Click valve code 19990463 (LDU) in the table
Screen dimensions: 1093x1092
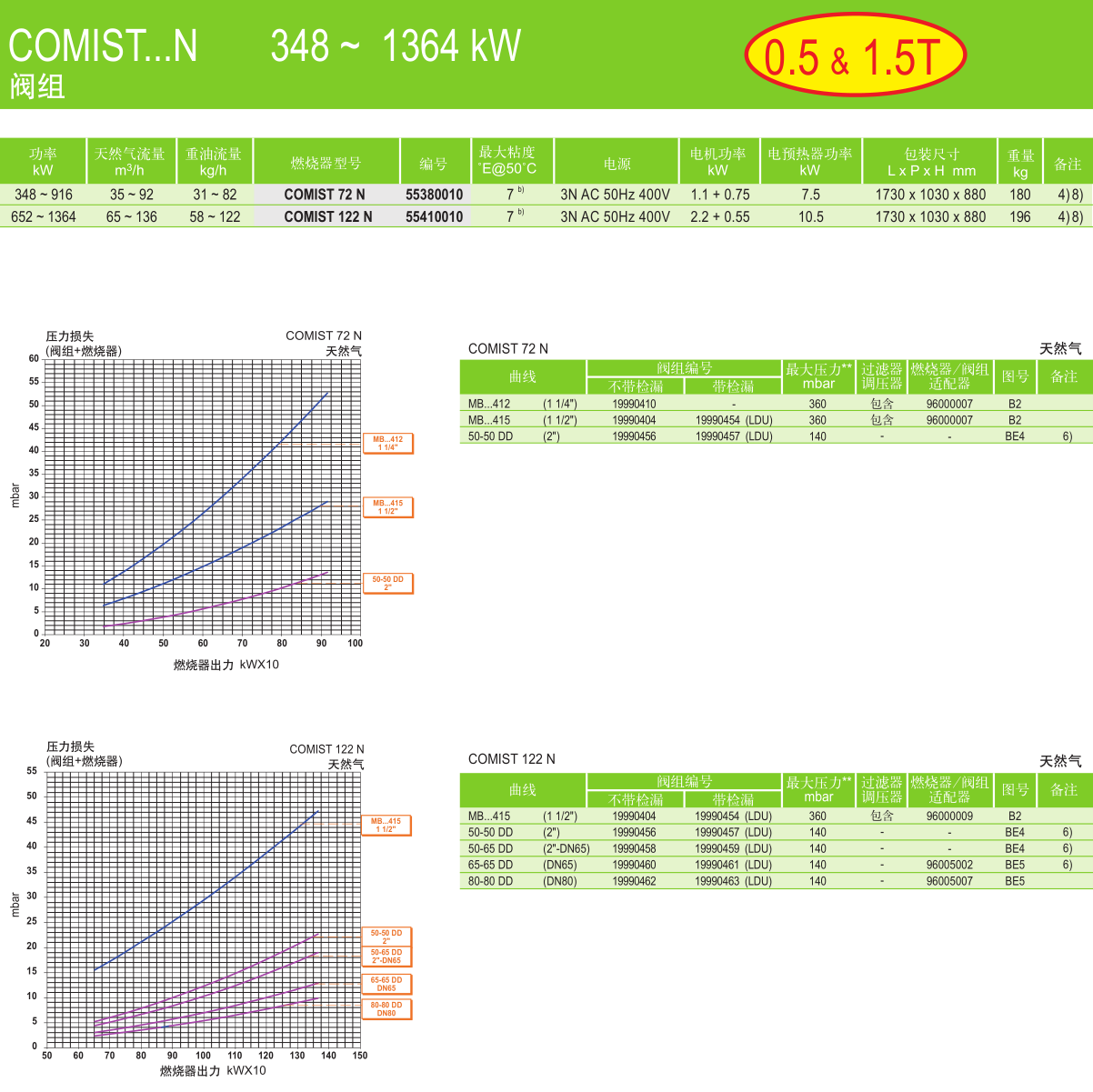(x=733, y=881)
